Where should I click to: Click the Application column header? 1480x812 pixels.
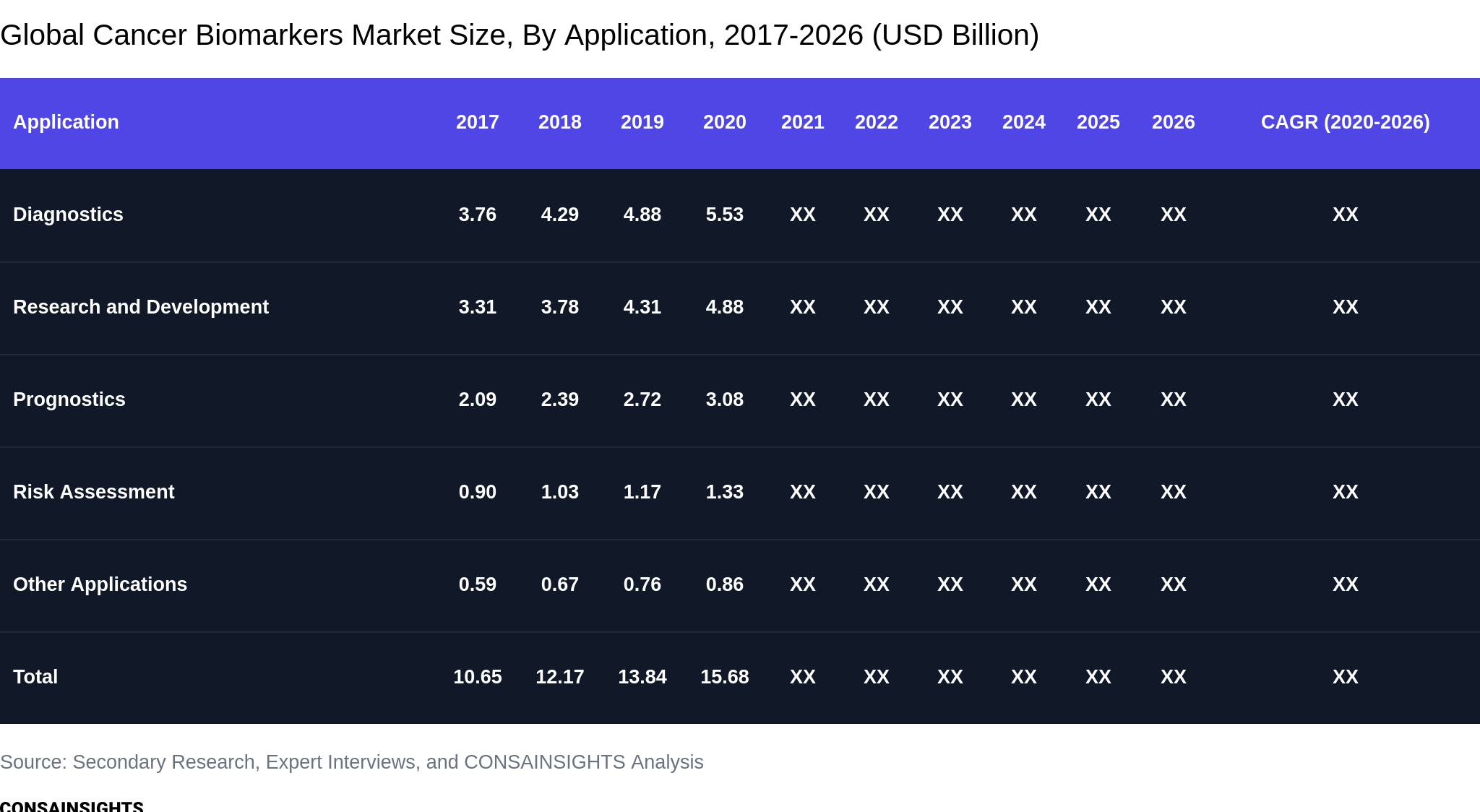pos(66,122)
